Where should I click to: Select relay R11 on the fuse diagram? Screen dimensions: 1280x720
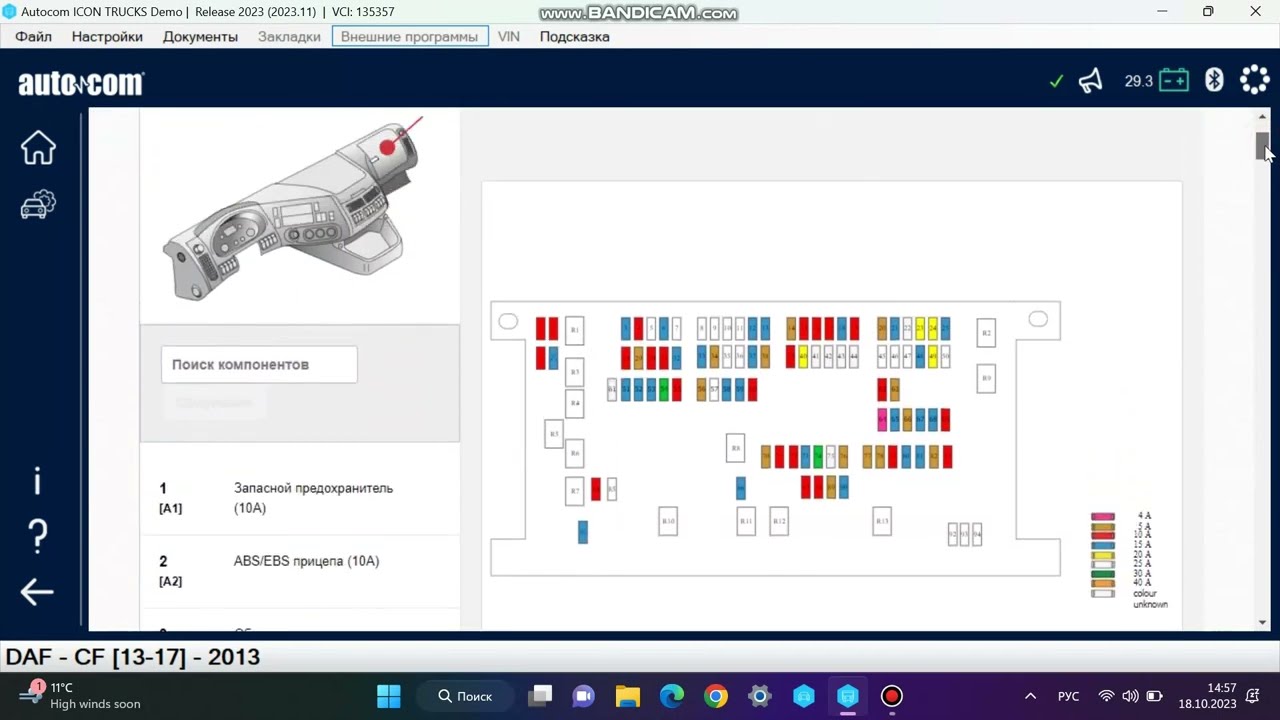pos(746,521)
